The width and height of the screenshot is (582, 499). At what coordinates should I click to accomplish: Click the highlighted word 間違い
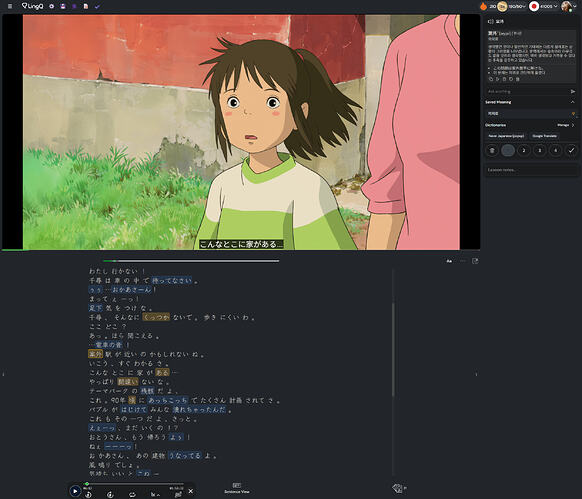[128, 382]
